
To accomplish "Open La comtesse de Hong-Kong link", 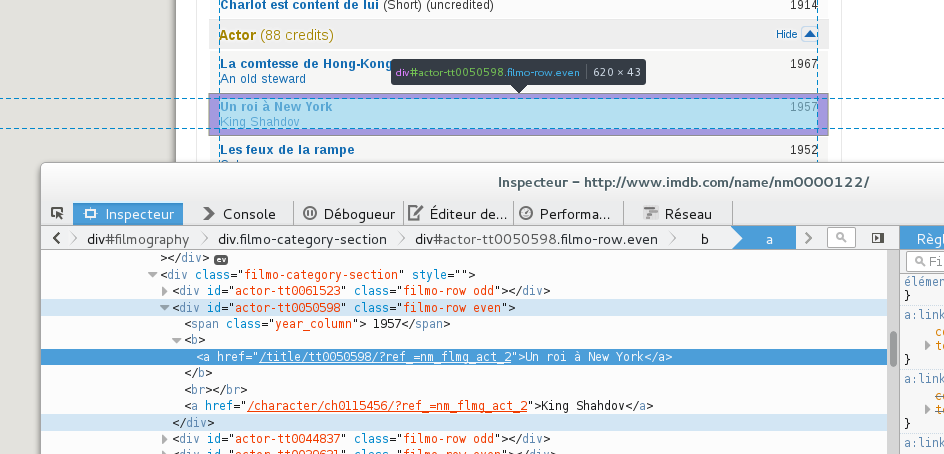I will (306, 64).
